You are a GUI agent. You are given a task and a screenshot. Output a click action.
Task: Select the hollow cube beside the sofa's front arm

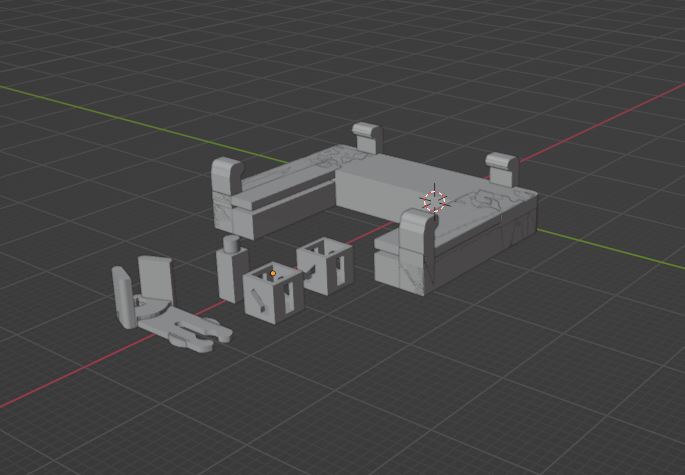click(x=325, y=266)
